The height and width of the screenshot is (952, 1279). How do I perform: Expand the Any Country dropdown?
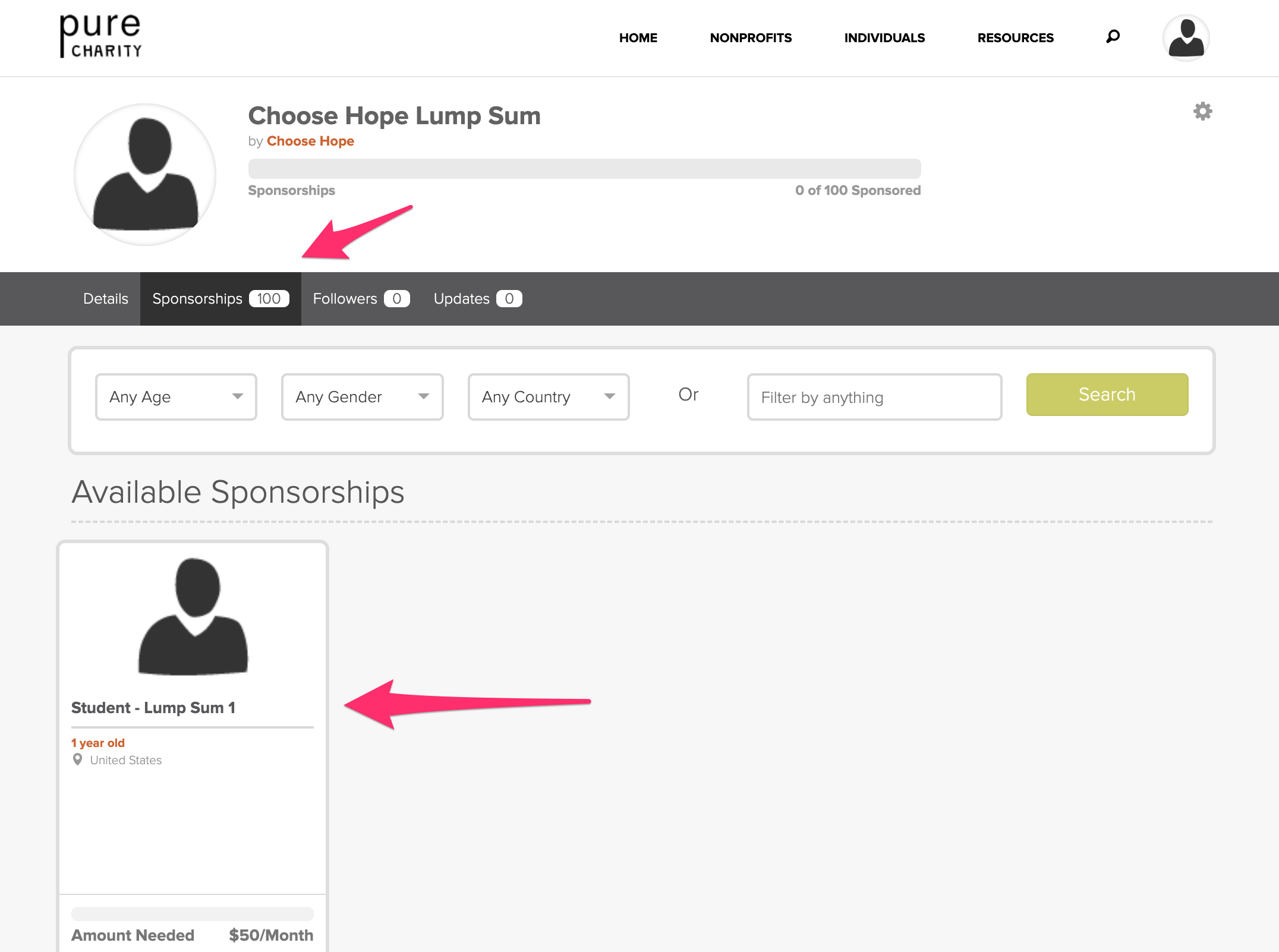click(x=549, y=397)
